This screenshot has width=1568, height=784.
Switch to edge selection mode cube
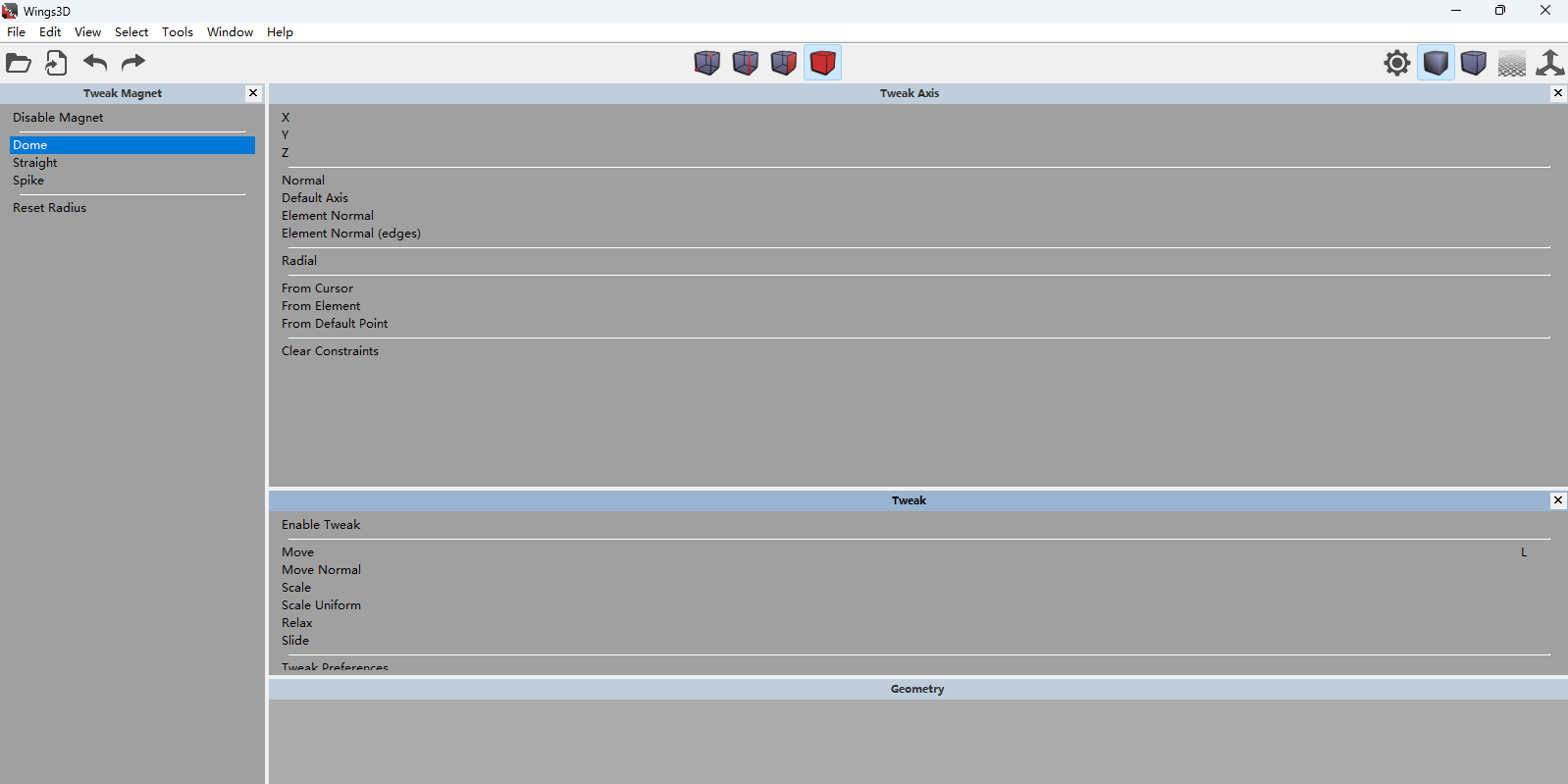tap(745, 64)
